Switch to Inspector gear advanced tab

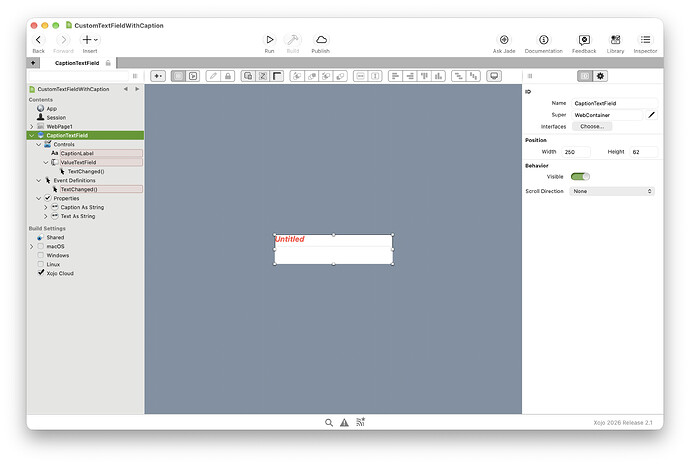(600, 76)
